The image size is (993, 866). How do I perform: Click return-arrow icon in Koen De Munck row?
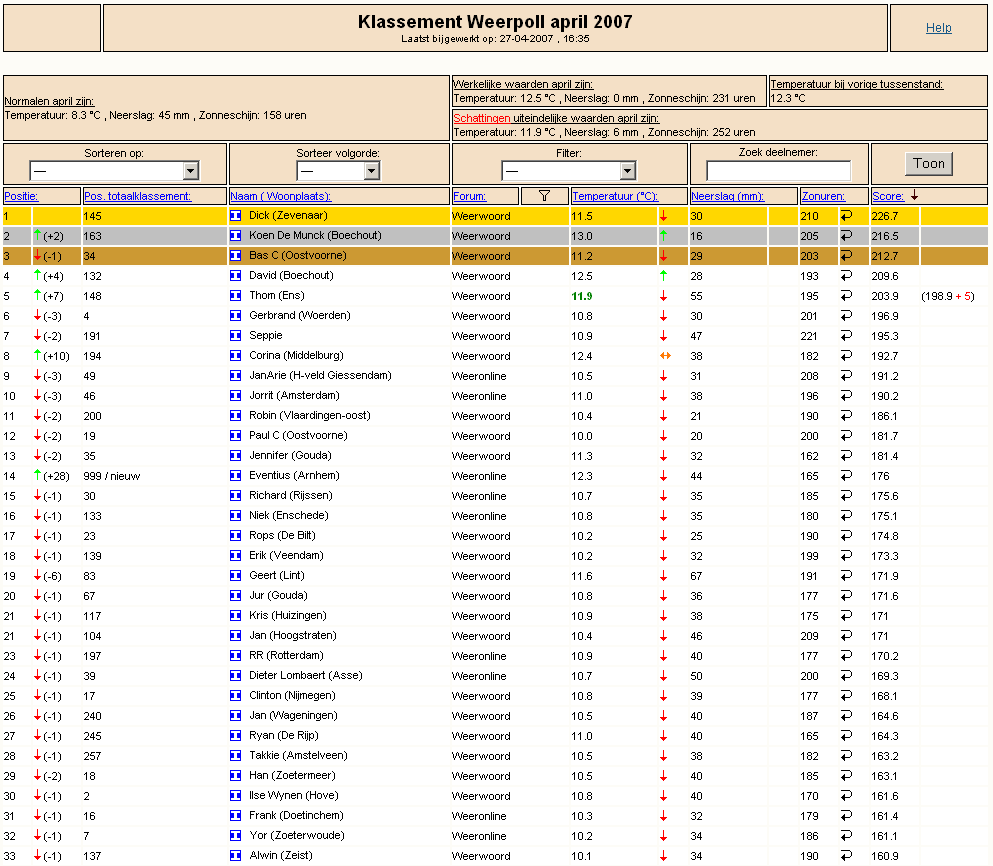(846, 235)
